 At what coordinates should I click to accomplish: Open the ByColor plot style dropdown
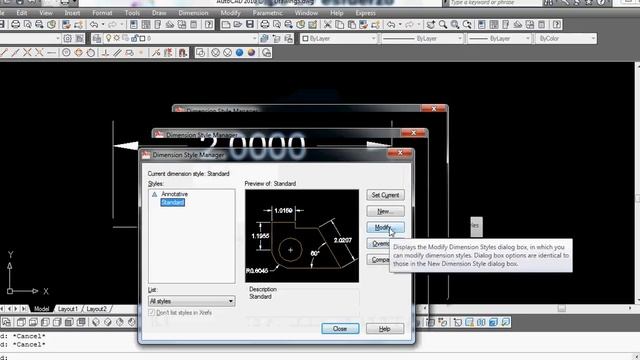593,38
